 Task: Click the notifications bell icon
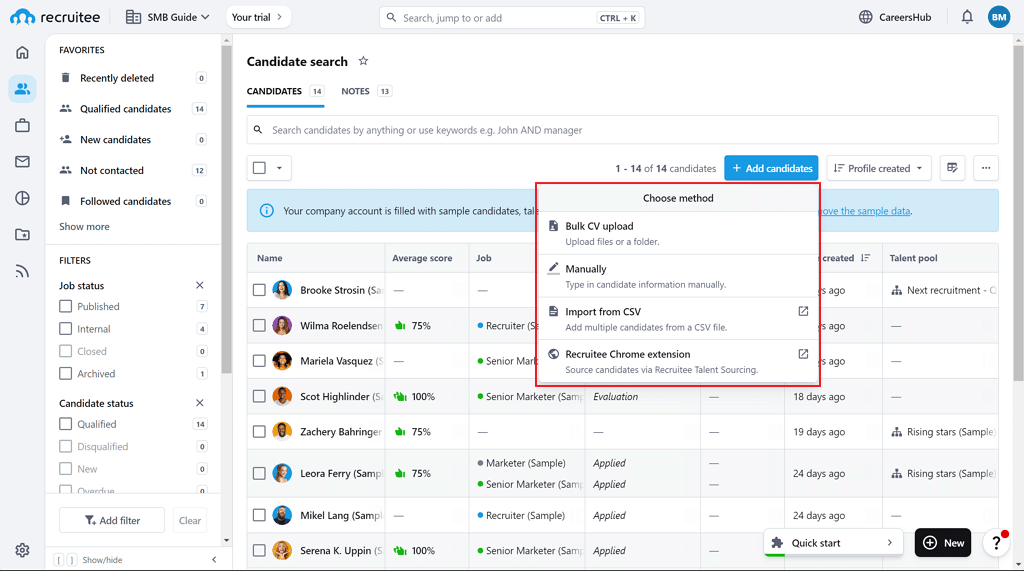point(967,17)
